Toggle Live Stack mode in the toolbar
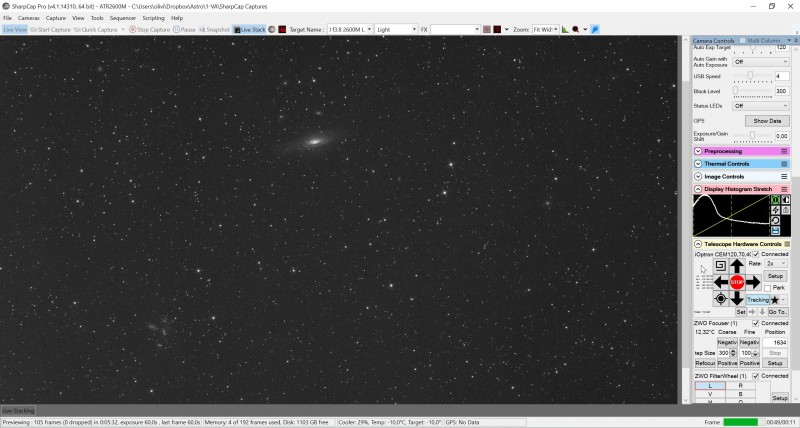Viewport: 800px width, 428px height. click(249, 30)
